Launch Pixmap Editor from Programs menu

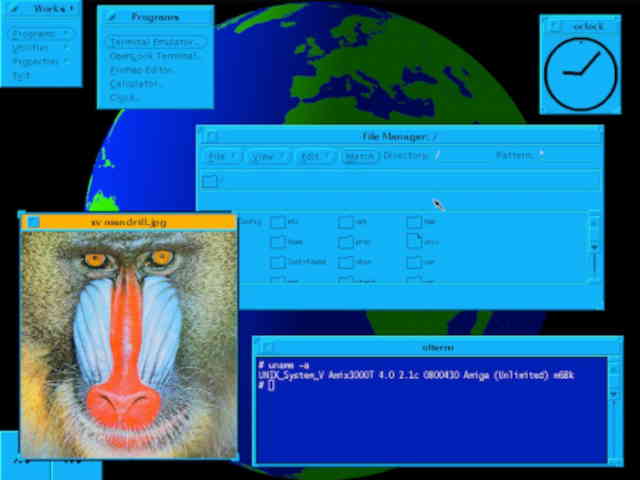pos(141,70)
